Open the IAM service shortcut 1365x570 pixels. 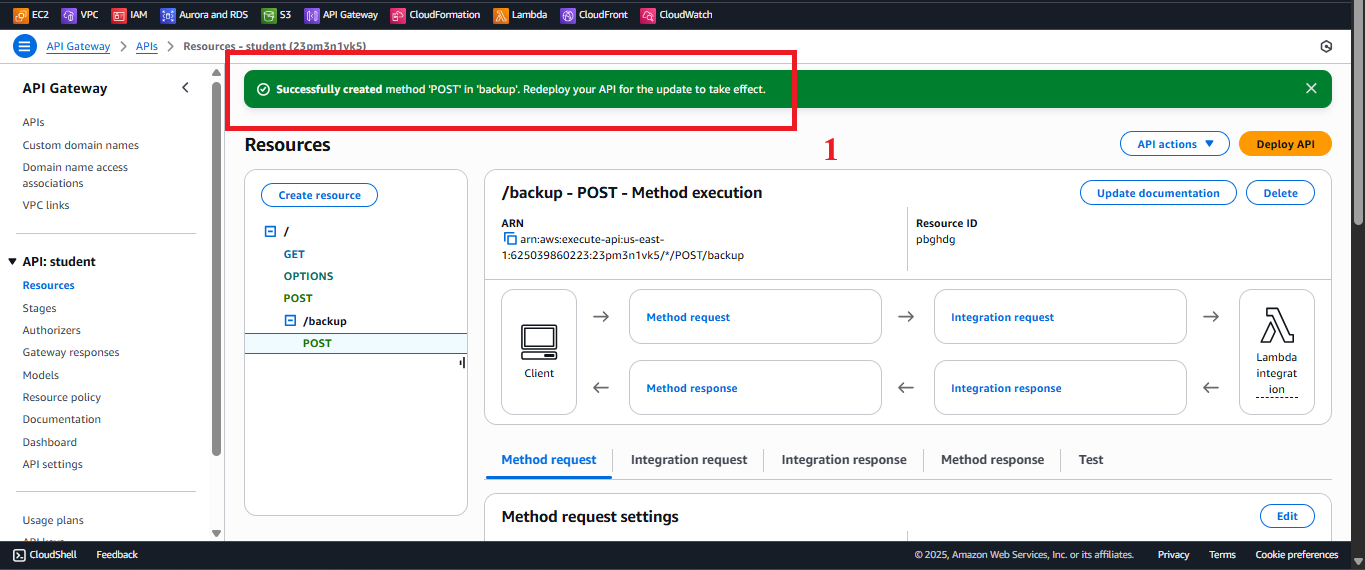click(x=130, y=15)
